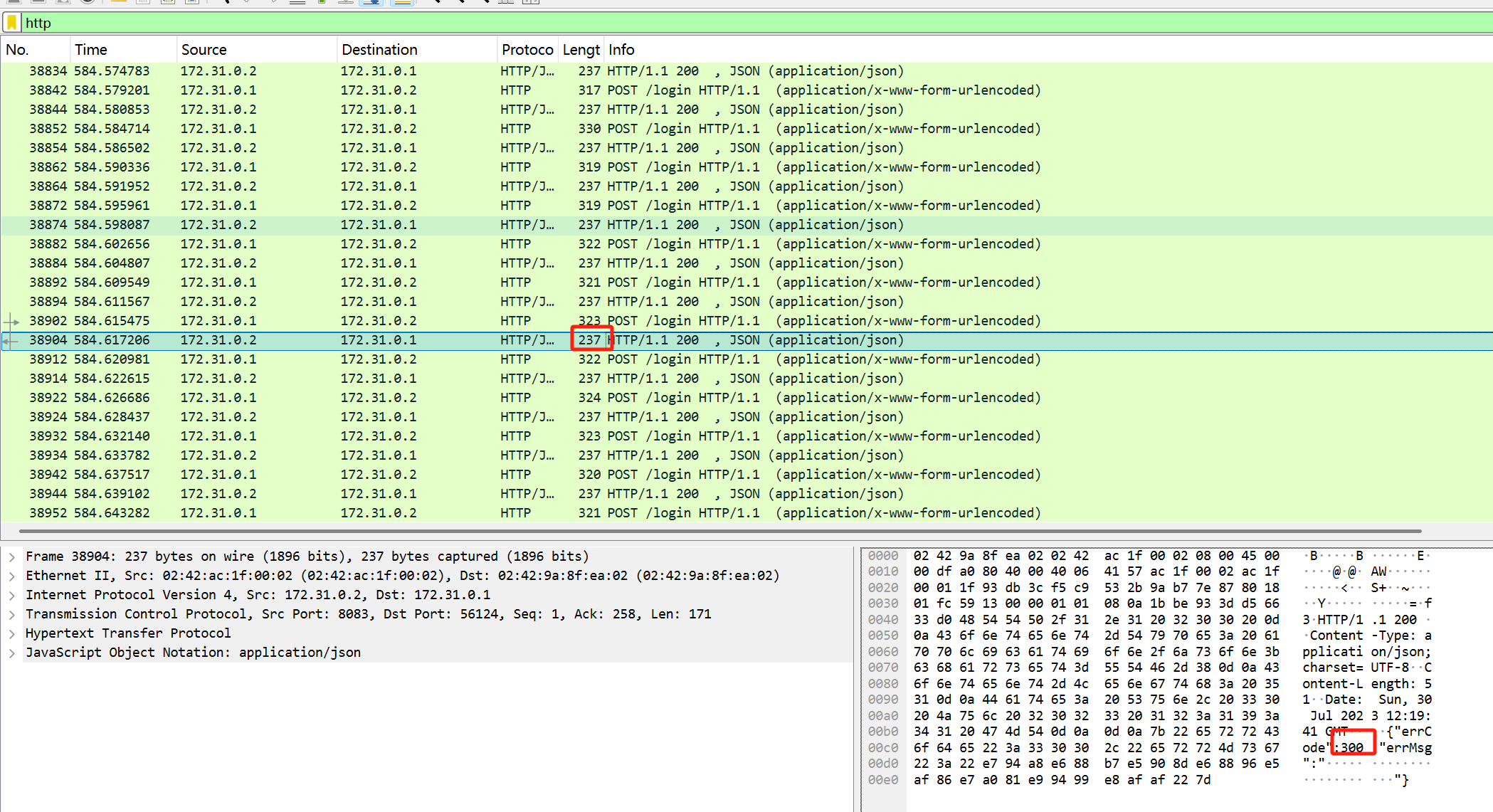Sort by the Protocol column header

tap(527, 50)
